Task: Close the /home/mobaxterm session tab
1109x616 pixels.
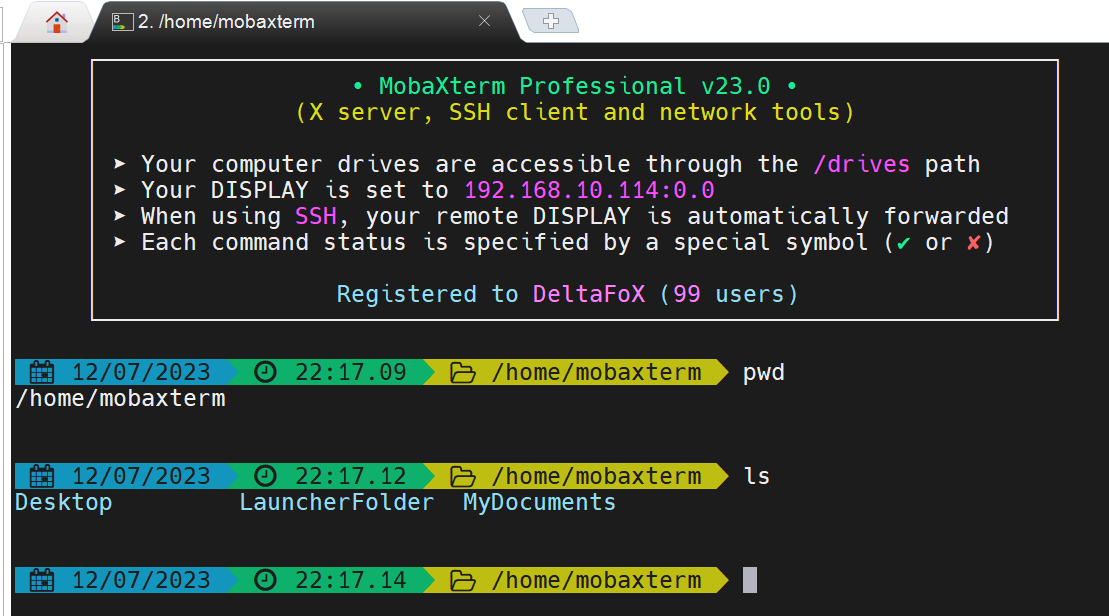Action: 485,21
